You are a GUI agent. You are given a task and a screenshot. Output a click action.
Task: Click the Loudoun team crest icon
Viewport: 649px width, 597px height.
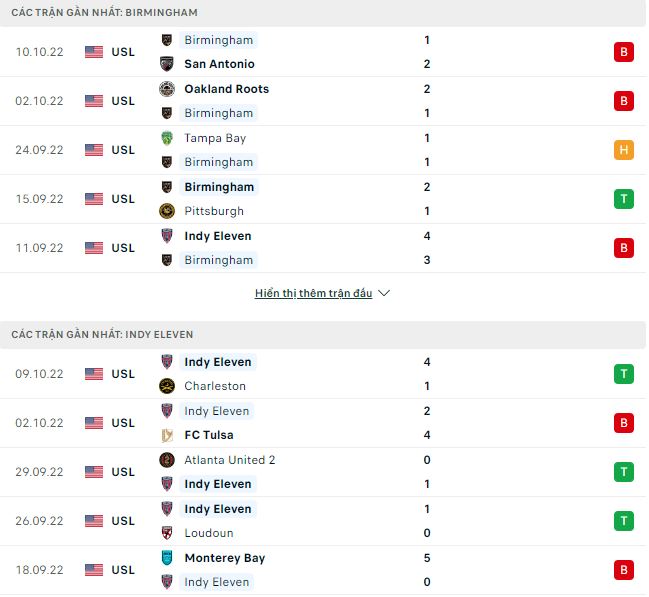[x=167, y=533]
